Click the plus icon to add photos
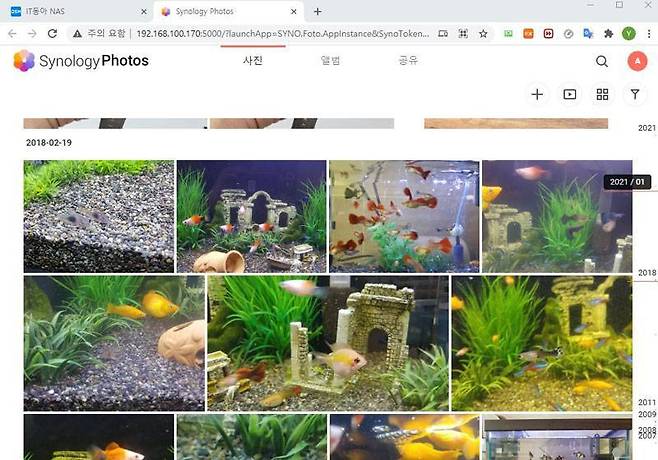This screenshot has width=658, height=460. [x=537, y=94]
